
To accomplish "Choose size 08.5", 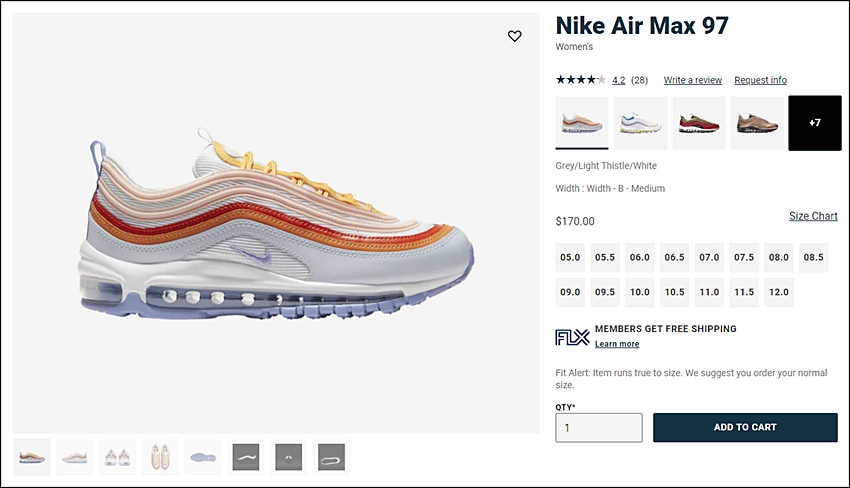I will [x=813, y=258].
